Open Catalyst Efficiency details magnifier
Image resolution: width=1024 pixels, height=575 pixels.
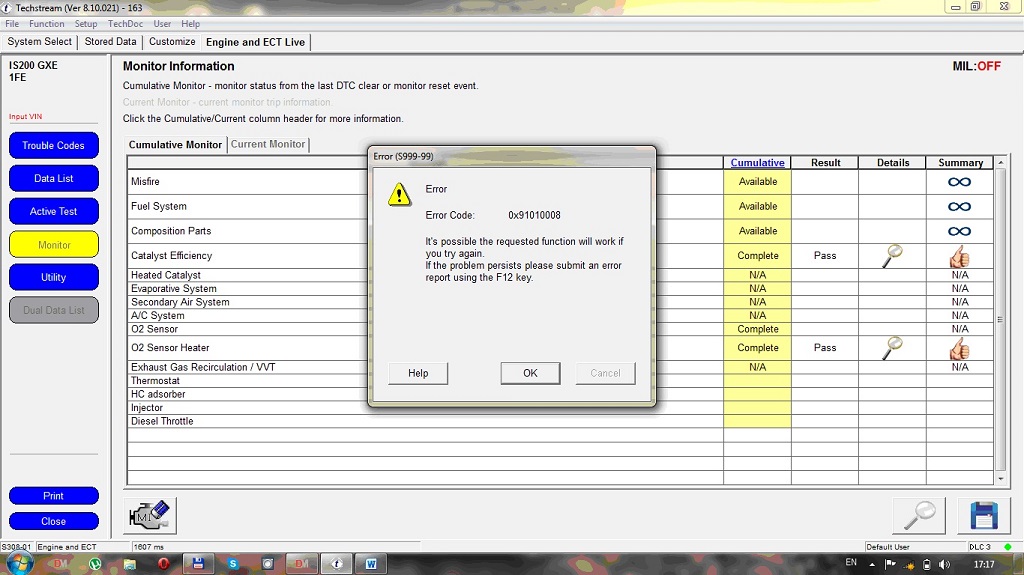(x=892, y=256)
